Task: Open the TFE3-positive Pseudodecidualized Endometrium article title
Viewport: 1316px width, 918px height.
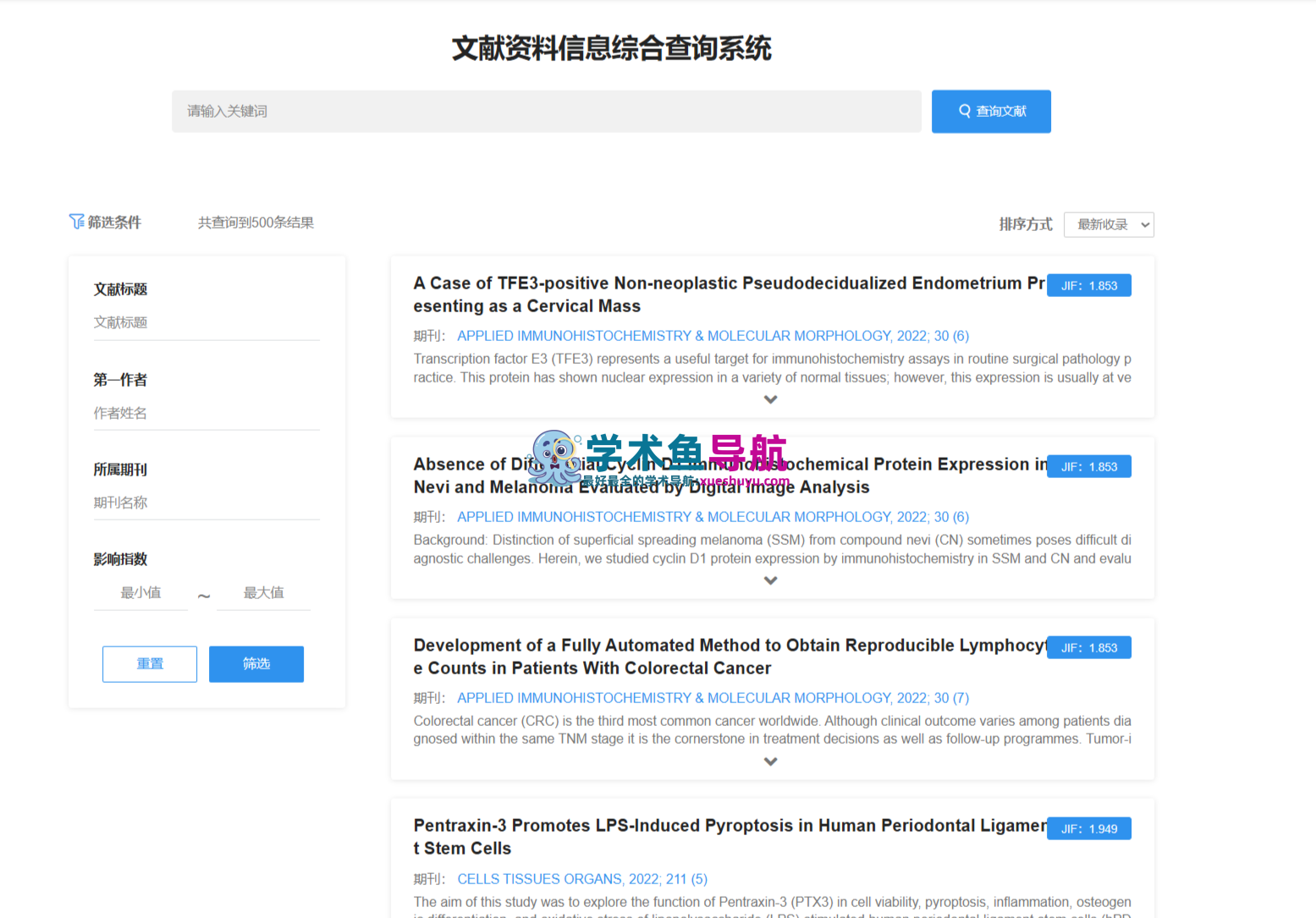Action: click(730, 294)
